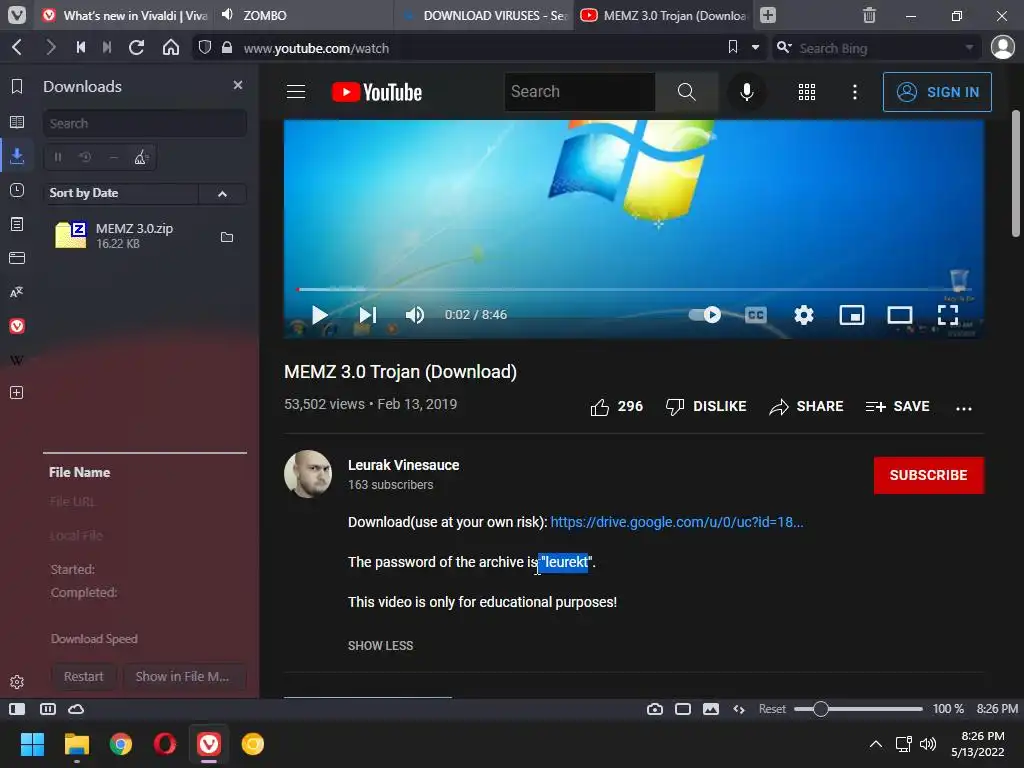Open the Wikipedia web panel
1024x768 pixels.
pos(17,360)
